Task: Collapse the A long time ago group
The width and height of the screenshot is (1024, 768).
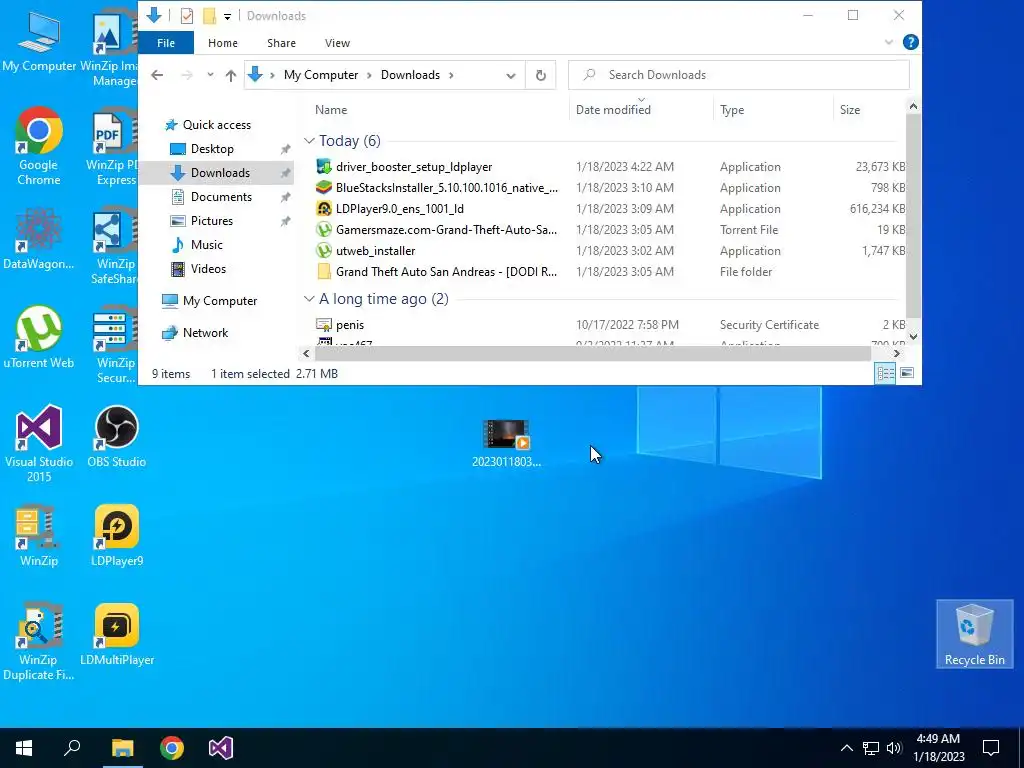Action: click(x=310, y=299)
